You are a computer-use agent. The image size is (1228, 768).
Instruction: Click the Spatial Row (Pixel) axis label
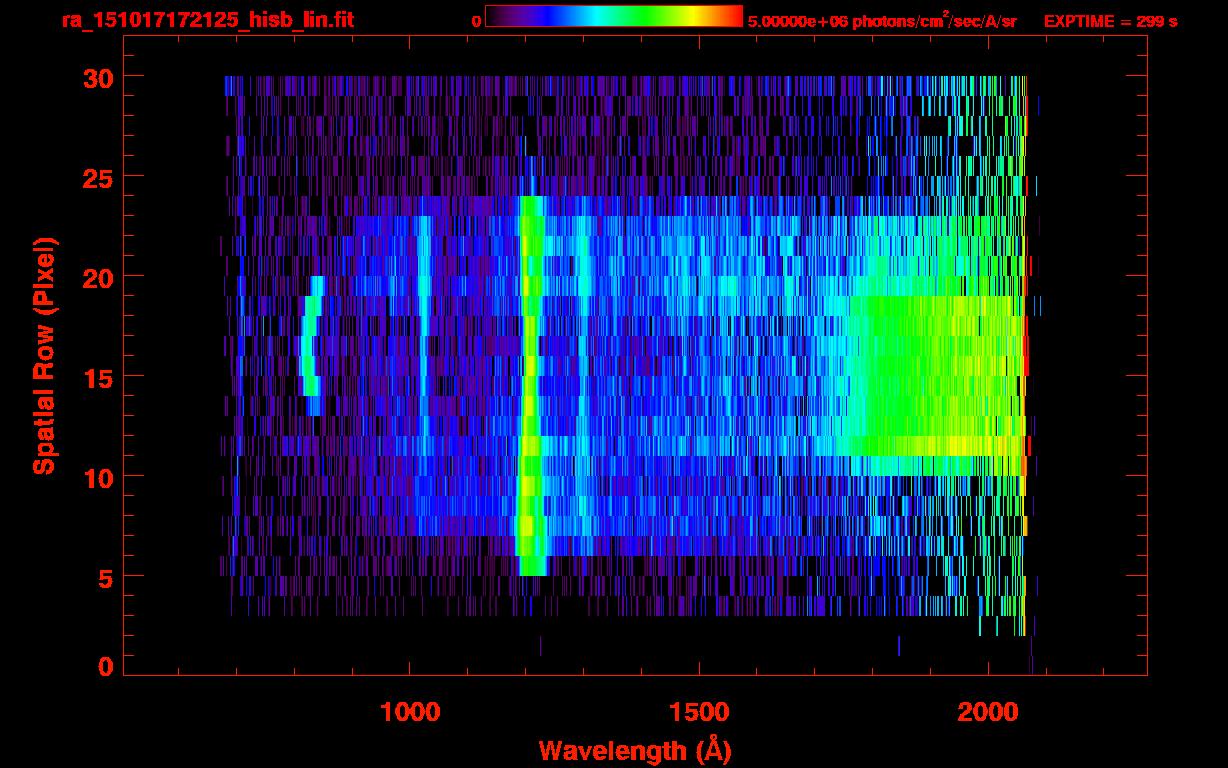tap(45, 355)
